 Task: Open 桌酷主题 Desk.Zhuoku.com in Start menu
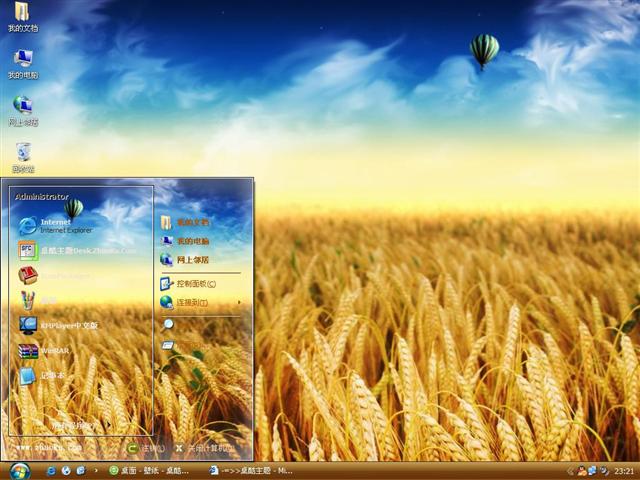click(77, 251)
